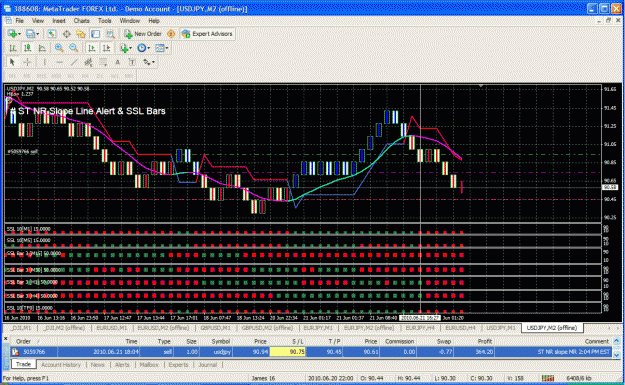
Task: Open the Insert menu
Action: coord(59,21)
